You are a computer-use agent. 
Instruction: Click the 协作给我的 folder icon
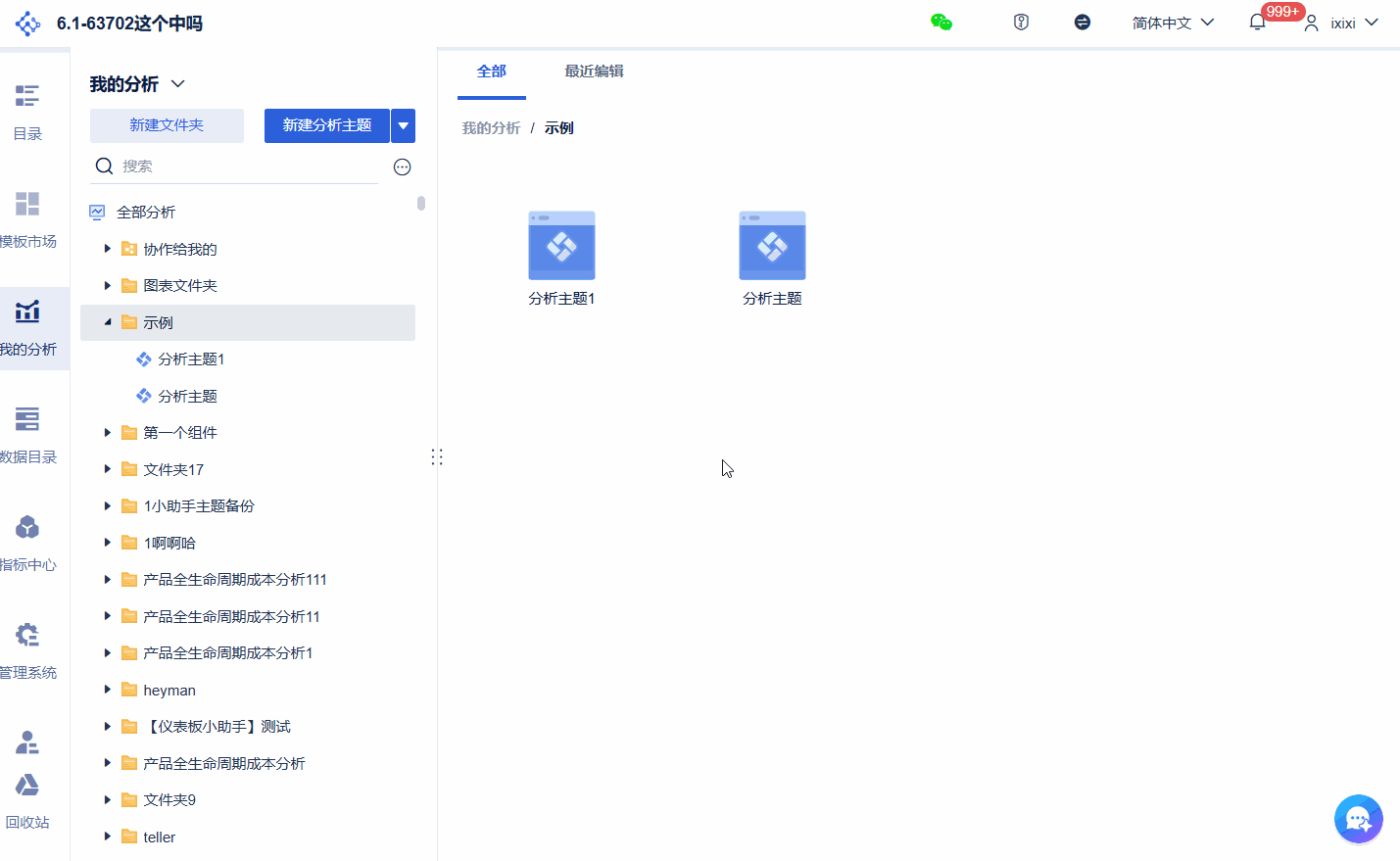point(128,249)
